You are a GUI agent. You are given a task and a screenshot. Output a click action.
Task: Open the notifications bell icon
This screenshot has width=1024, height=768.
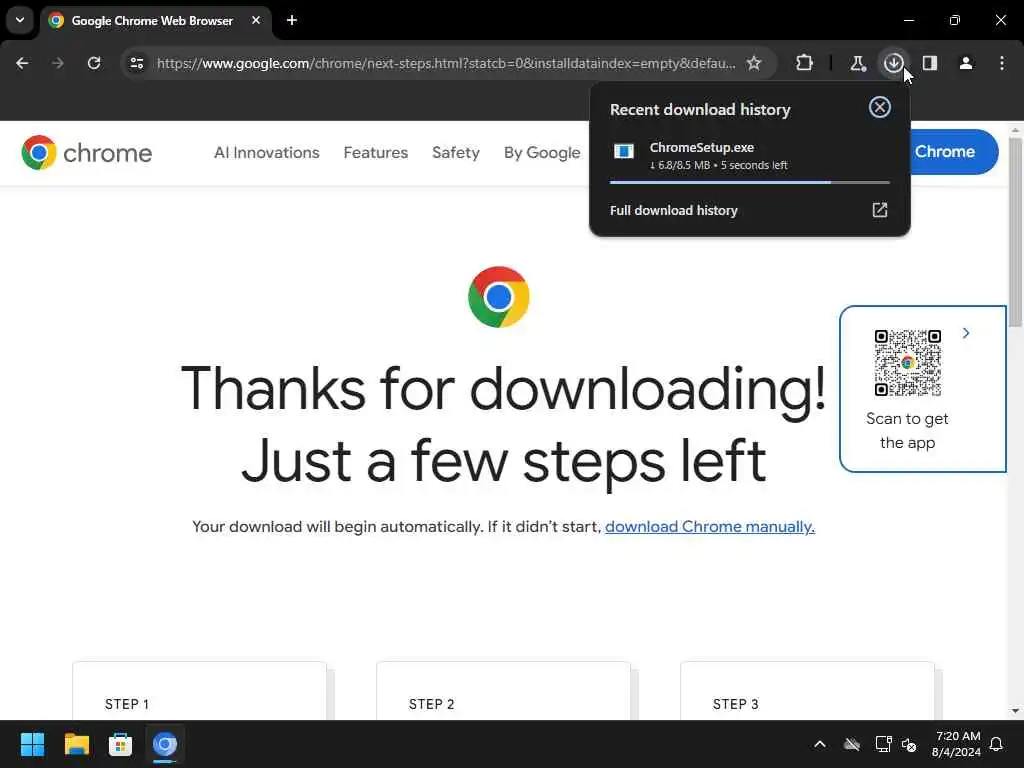tap(997, 744)
